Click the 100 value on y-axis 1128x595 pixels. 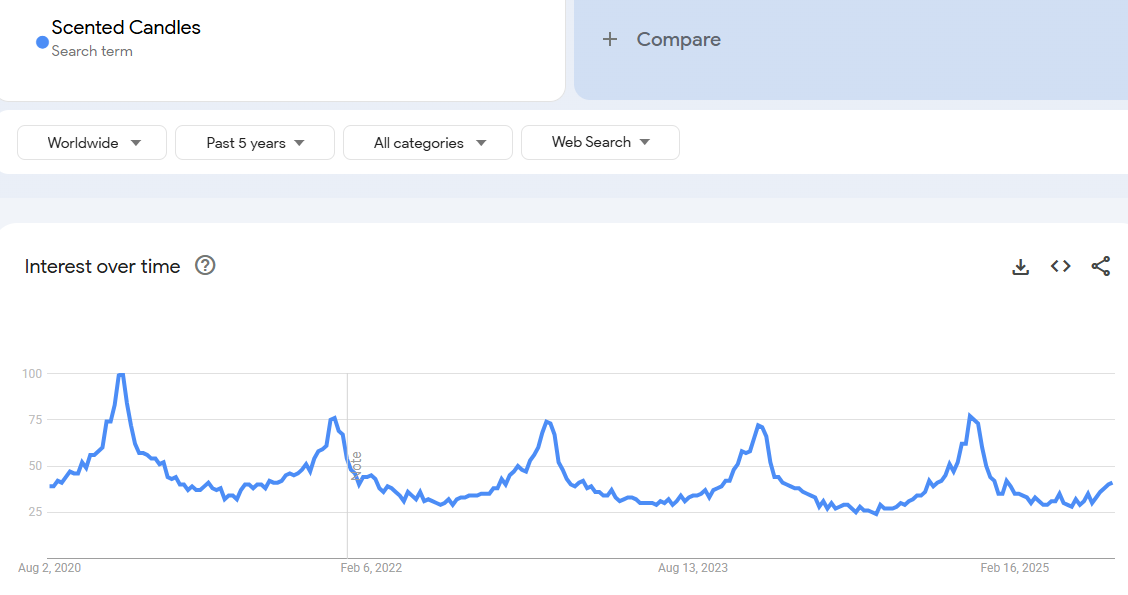pyautogui.click(x=32, y=374)
